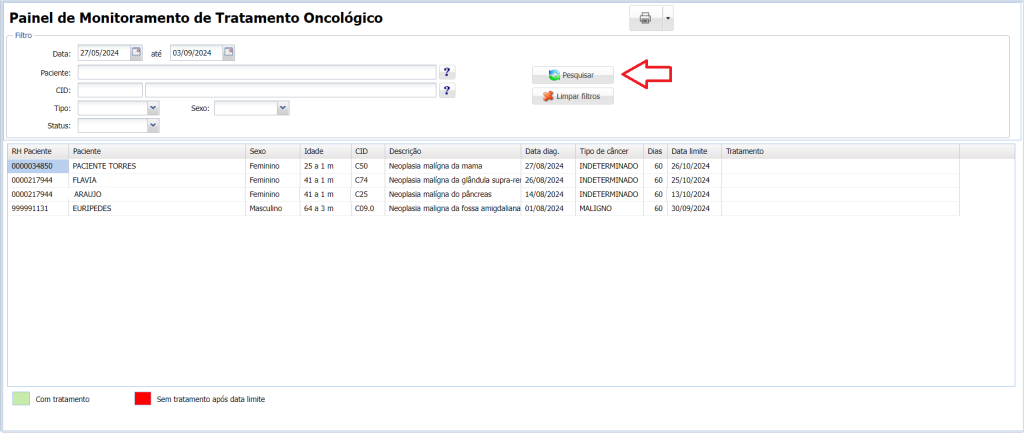Click the red Sem tratamento legend swatch
This screenshot has width=1024, height=433.
pyautogui.click(x=143, y=399)
